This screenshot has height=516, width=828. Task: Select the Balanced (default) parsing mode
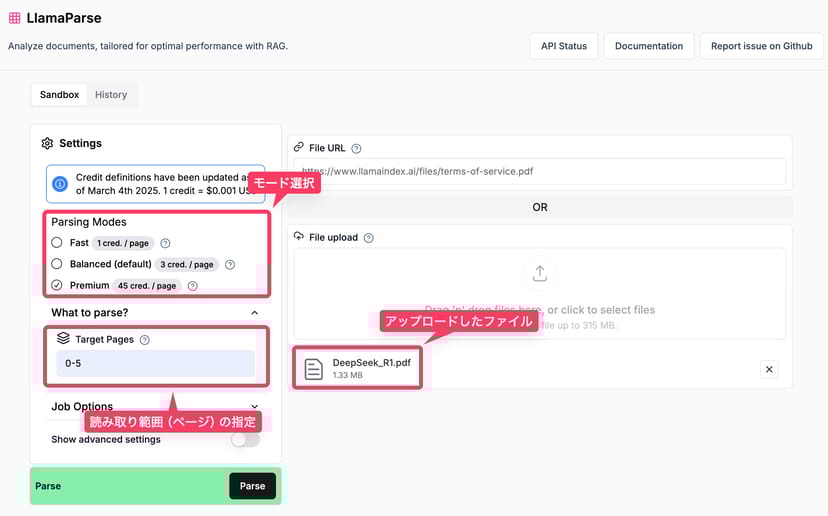point(57,265)
